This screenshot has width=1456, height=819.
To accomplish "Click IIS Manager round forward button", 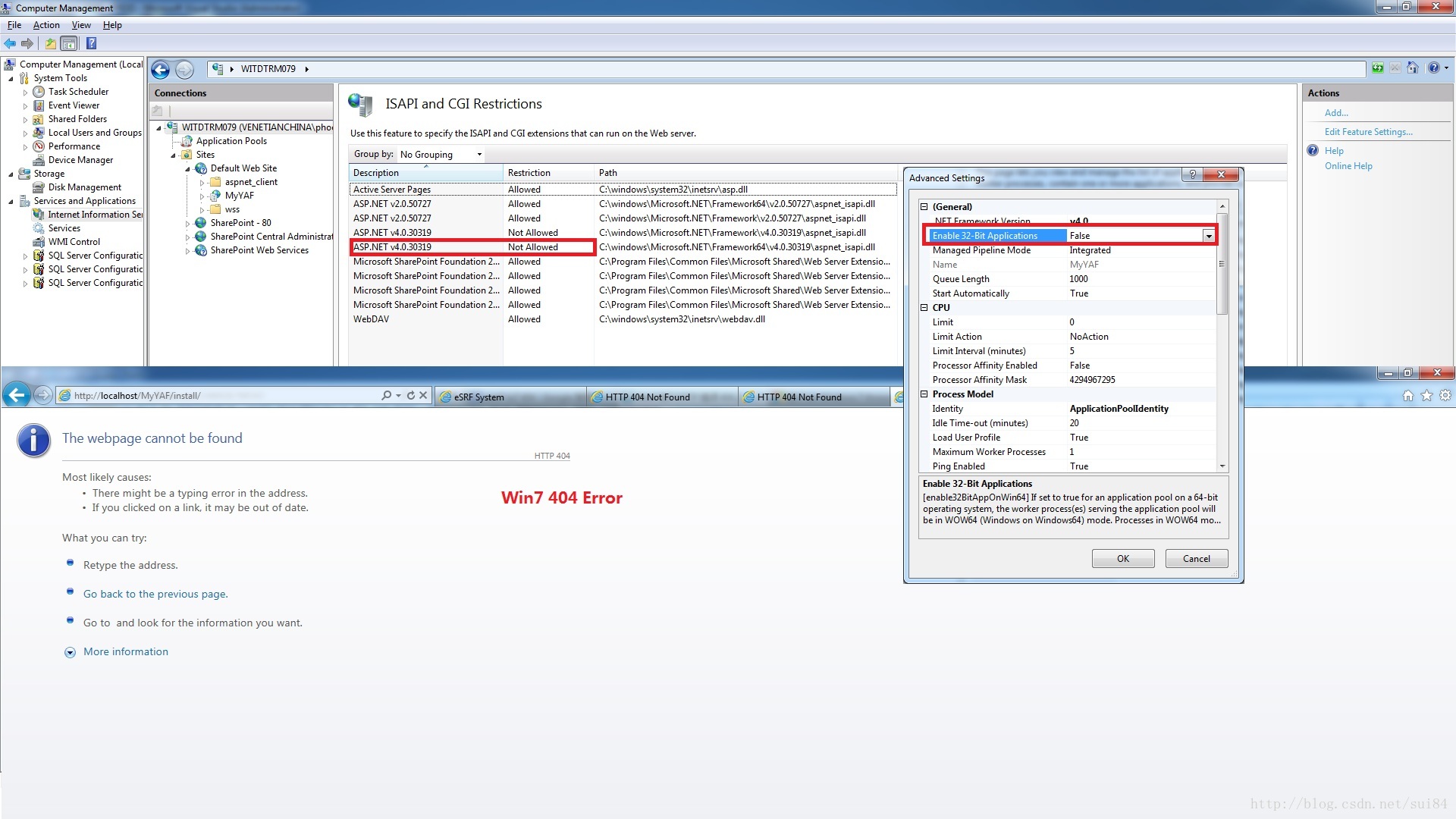I will point(184,70).
